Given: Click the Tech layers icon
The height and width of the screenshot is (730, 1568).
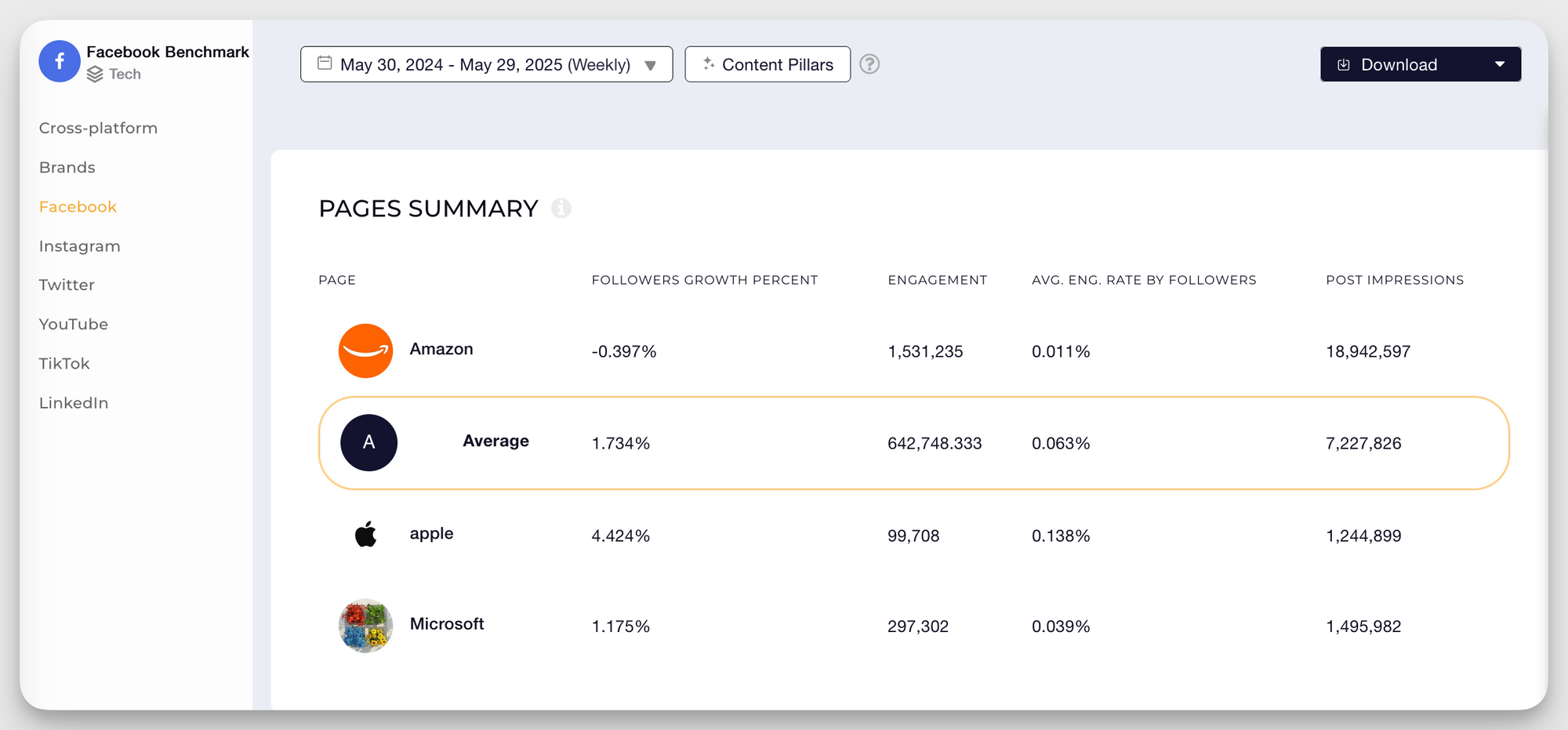Looking at the screenshot, I should [x=95, y=74].
